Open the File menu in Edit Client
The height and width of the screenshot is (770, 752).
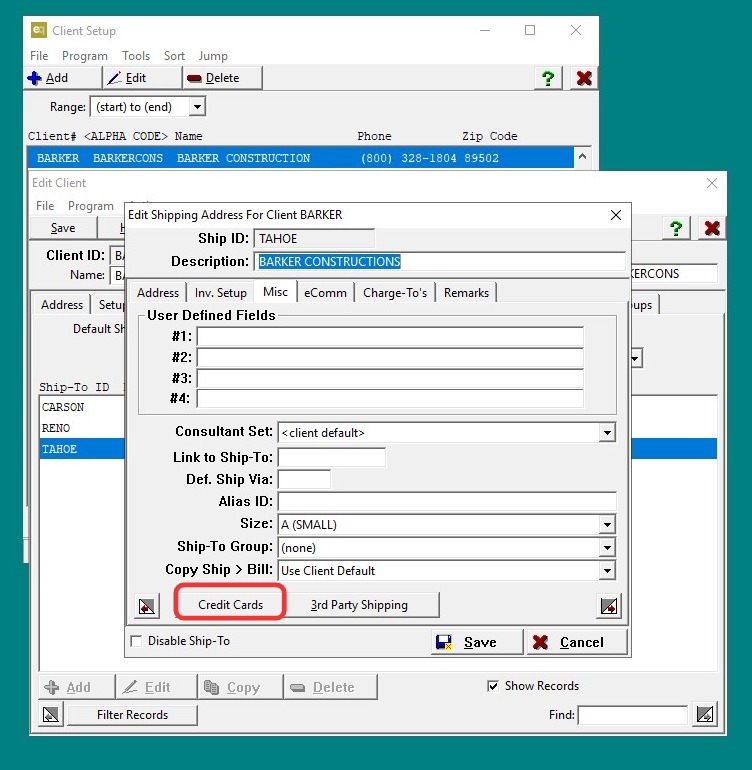click(x=45, y=206)
